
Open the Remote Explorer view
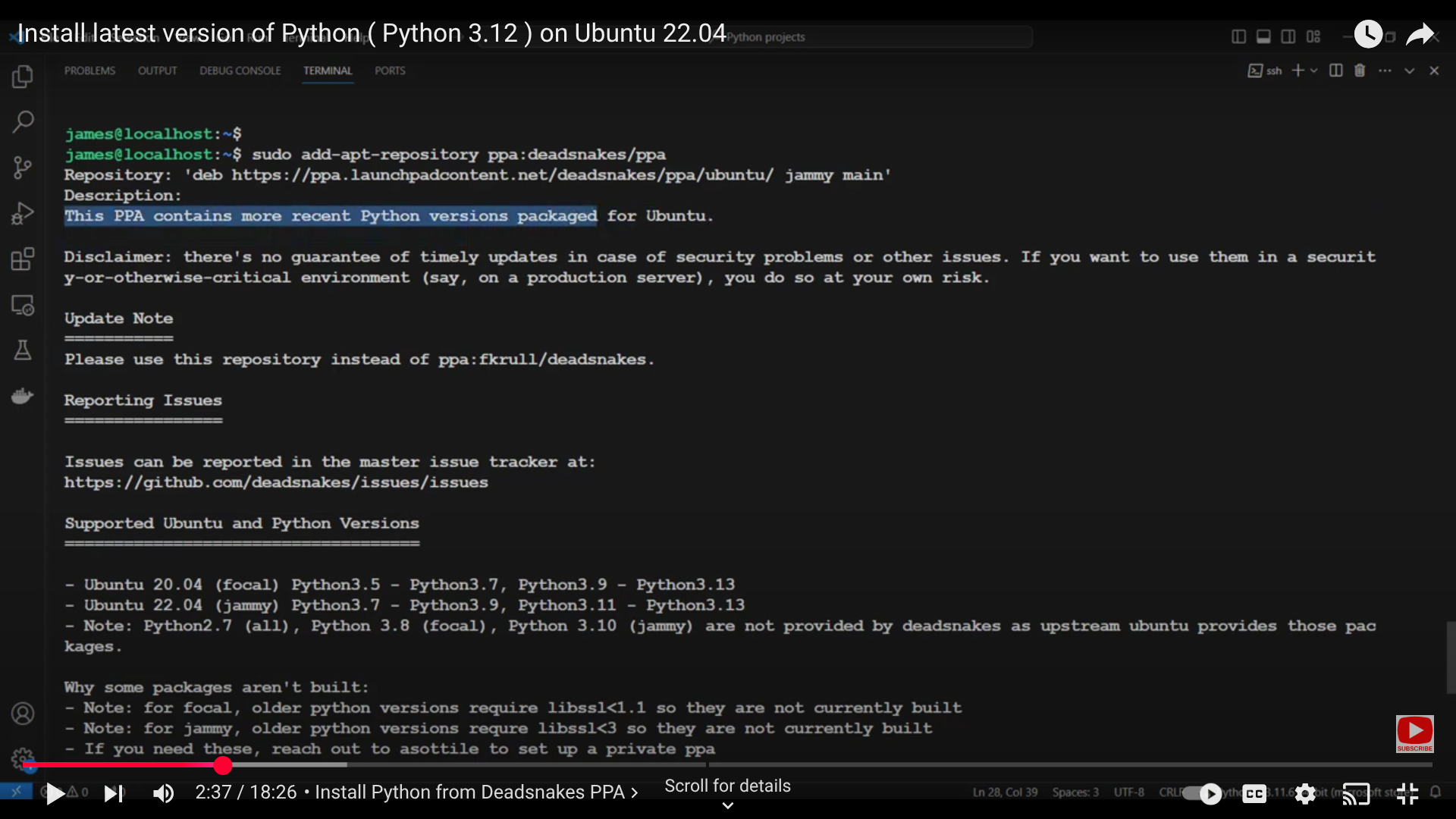point(23,305)
